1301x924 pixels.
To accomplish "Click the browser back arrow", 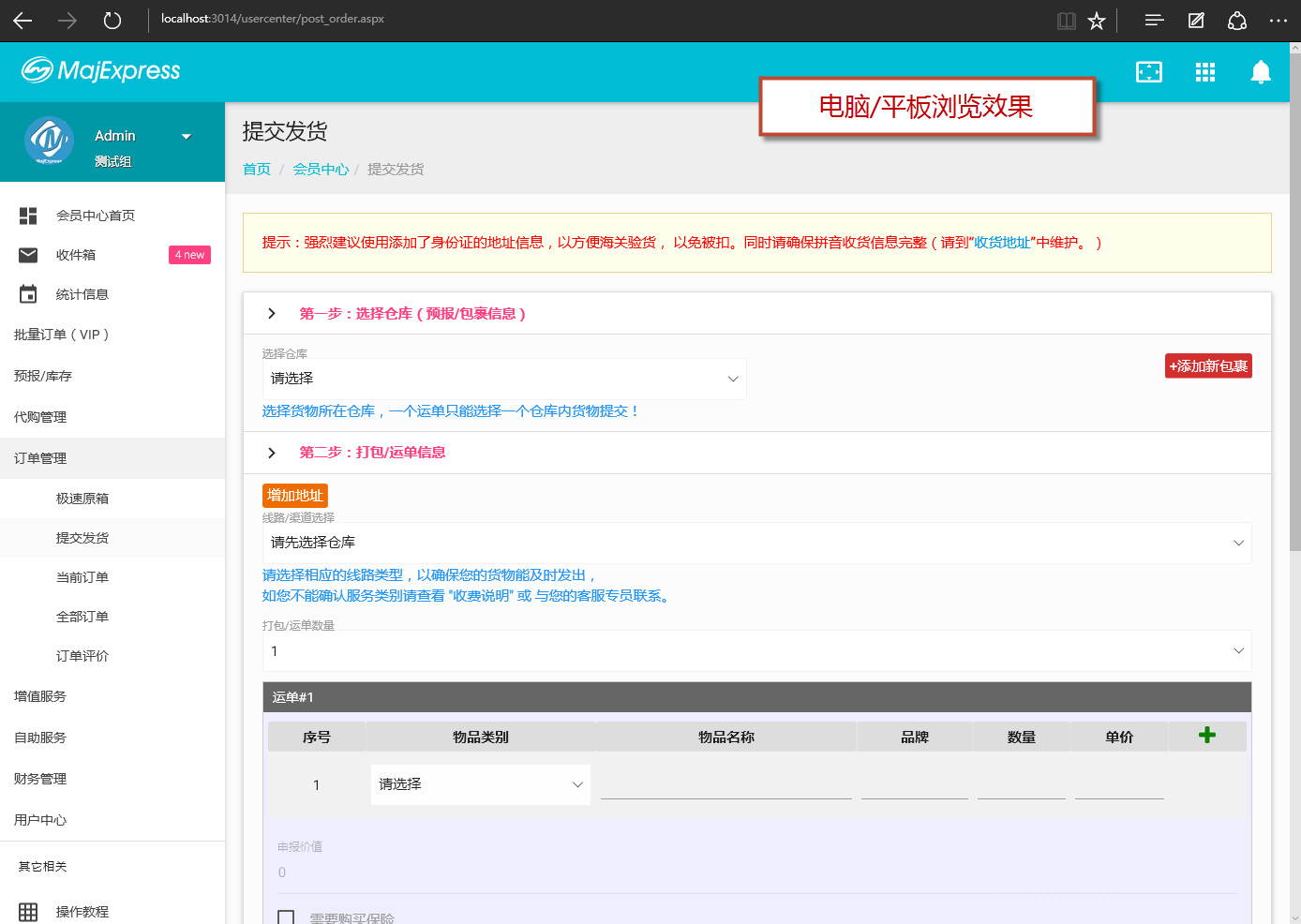I will pos(22,20).
